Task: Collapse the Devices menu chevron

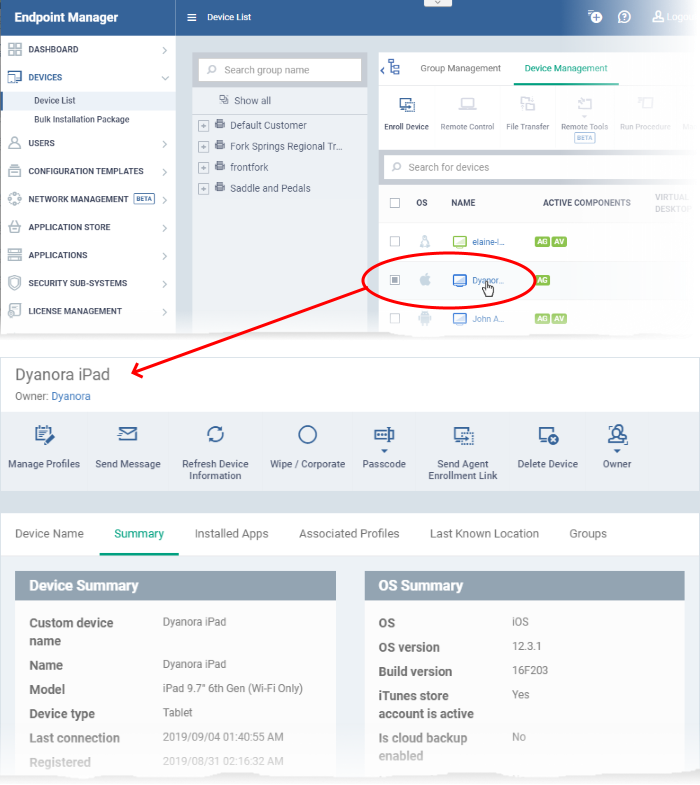Action: 165,78
